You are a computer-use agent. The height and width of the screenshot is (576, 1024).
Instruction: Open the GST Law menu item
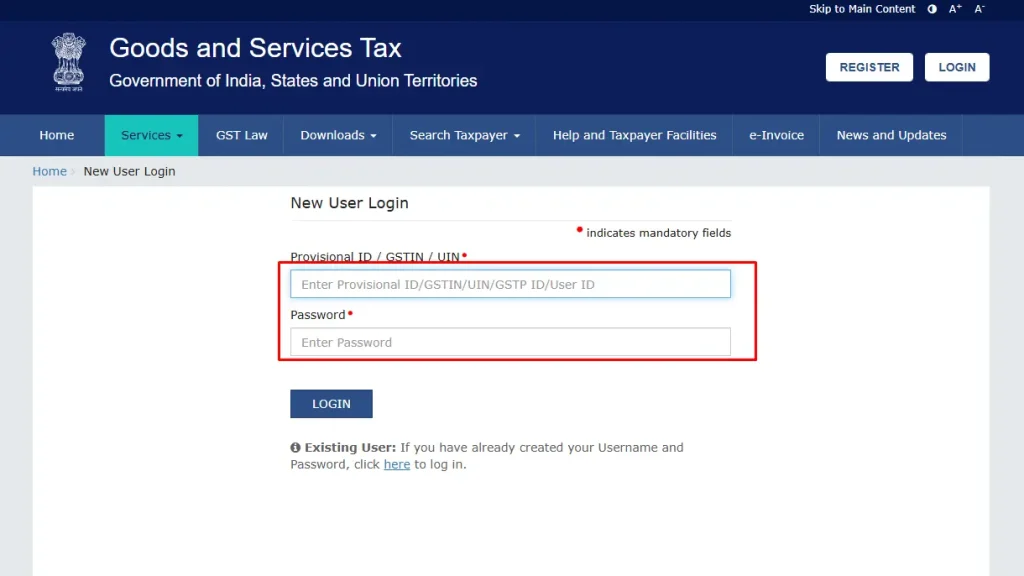point(242,135)
